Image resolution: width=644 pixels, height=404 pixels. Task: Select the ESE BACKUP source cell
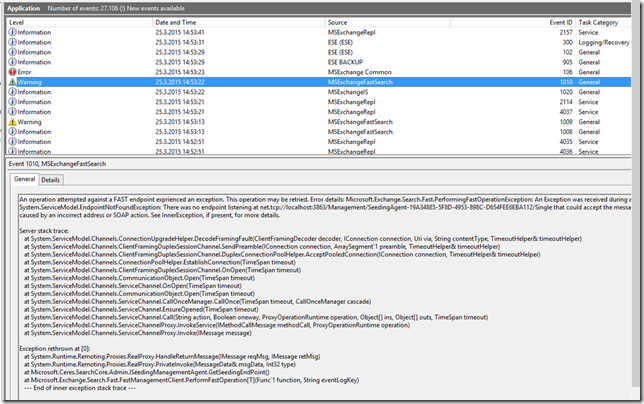[345, 62]
